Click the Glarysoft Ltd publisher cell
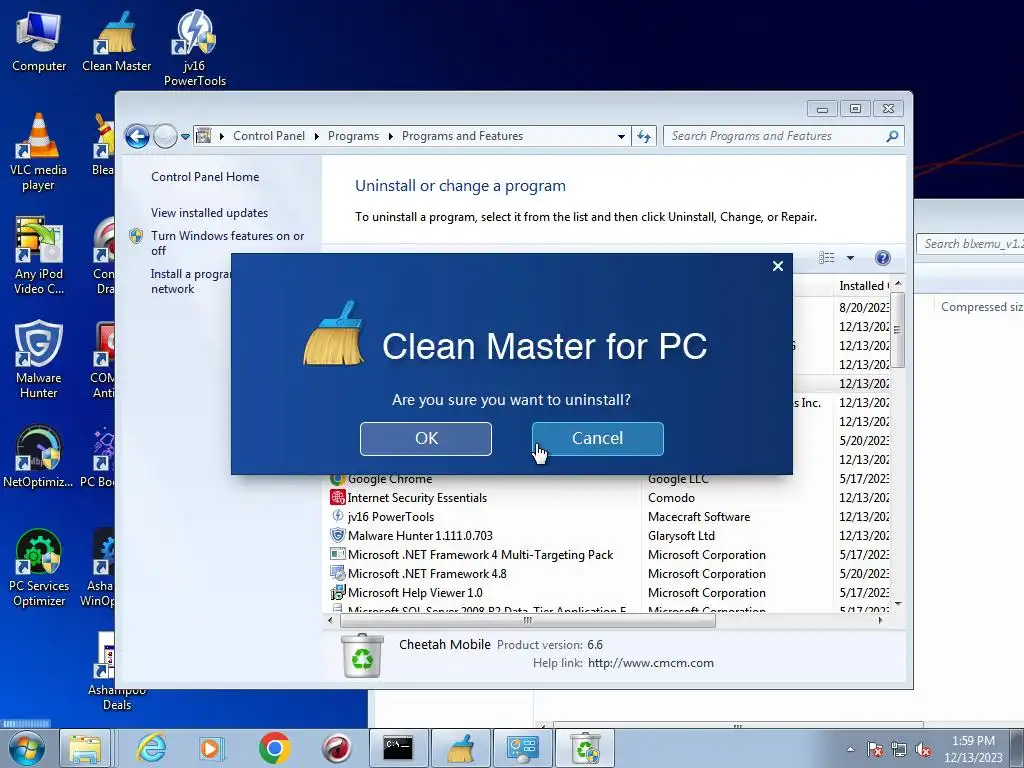Screen dimensions: 1024x768 [x=681, y=536]
